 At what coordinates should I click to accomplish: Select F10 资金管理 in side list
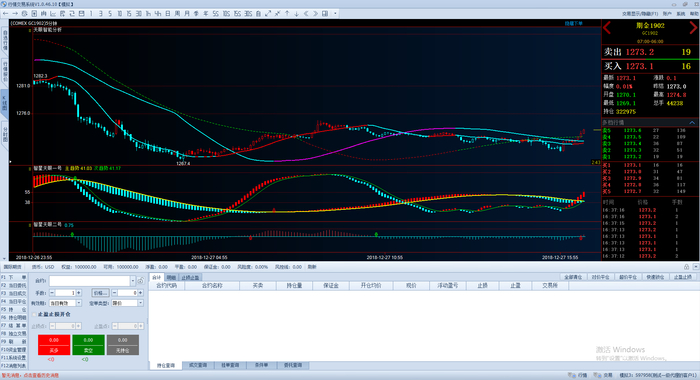[13, 350]
